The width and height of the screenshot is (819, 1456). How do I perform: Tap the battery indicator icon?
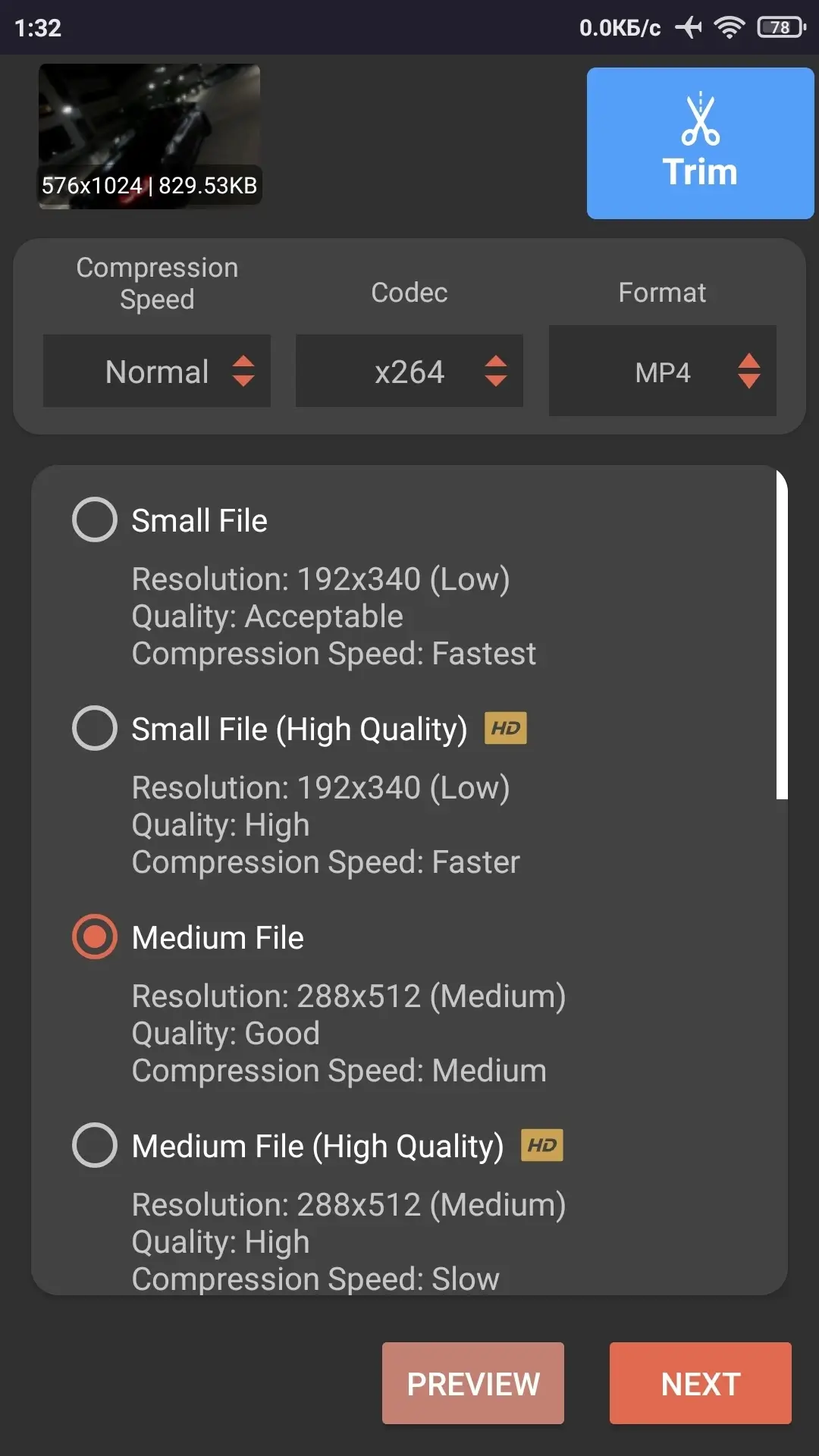click(x=781, y=28)
